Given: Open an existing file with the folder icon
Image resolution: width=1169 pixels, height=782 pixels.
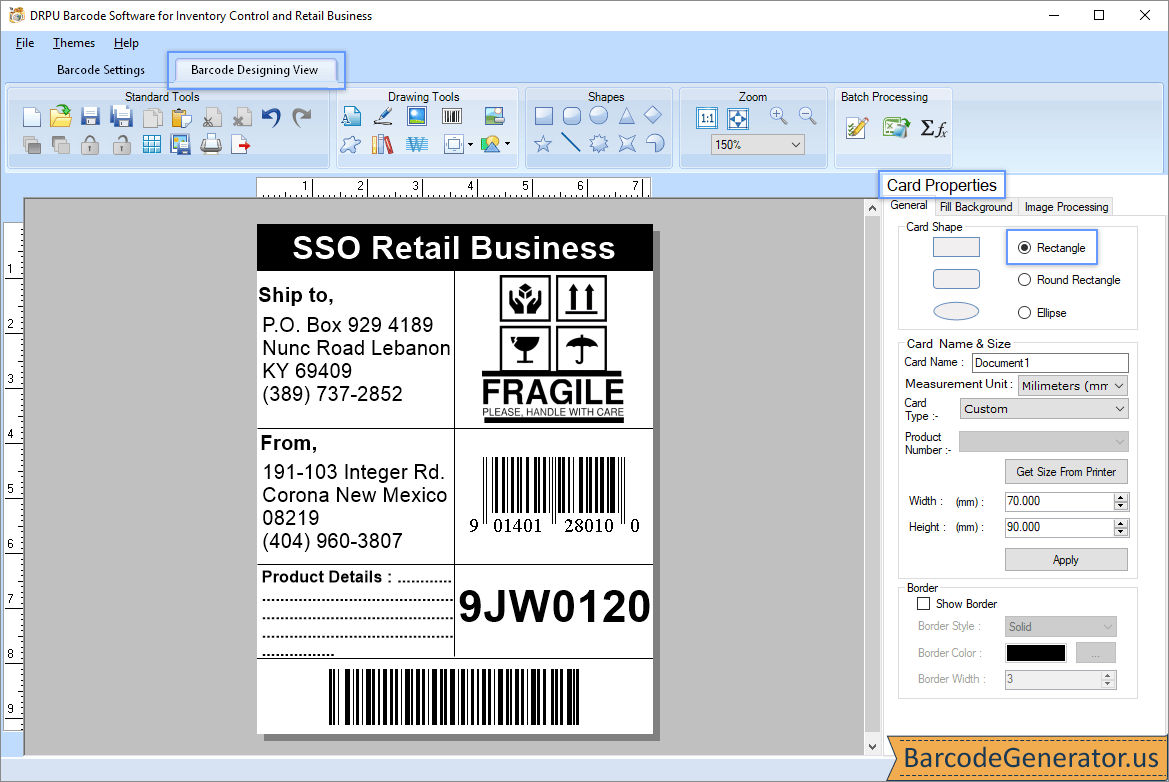Looking at the screenshot, I should tap(61, 117).
